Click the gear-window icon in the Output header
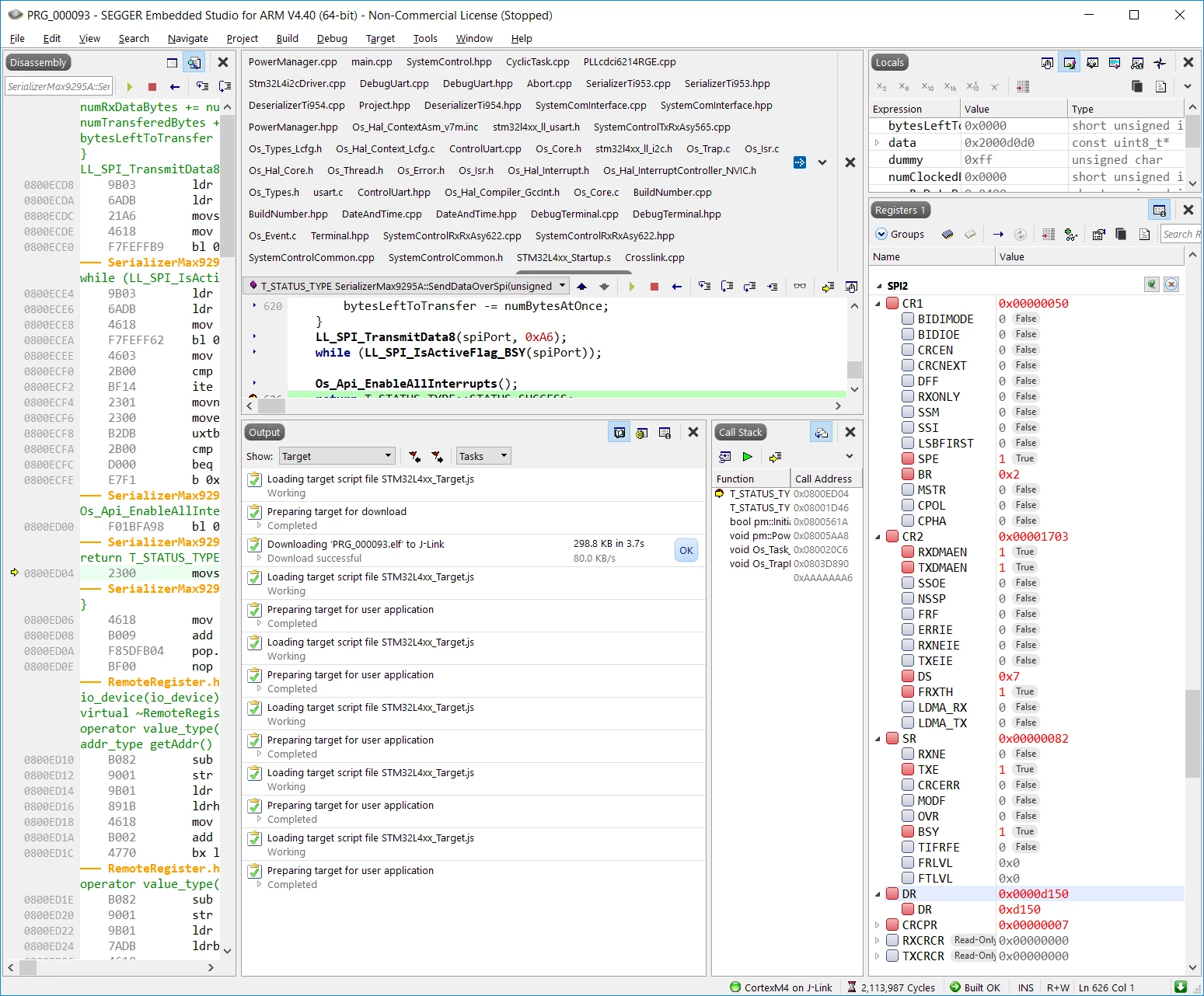The height and width of the screenshot is (996, 1204). tap(642, 433)
